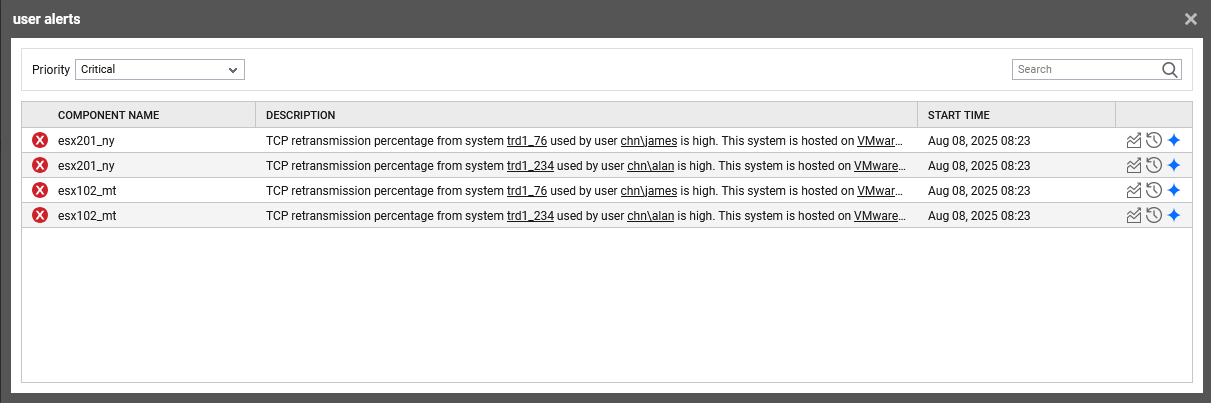Close the user alerts dialog
This screenshot has width=1211, height=403.
click(1190, 19)
